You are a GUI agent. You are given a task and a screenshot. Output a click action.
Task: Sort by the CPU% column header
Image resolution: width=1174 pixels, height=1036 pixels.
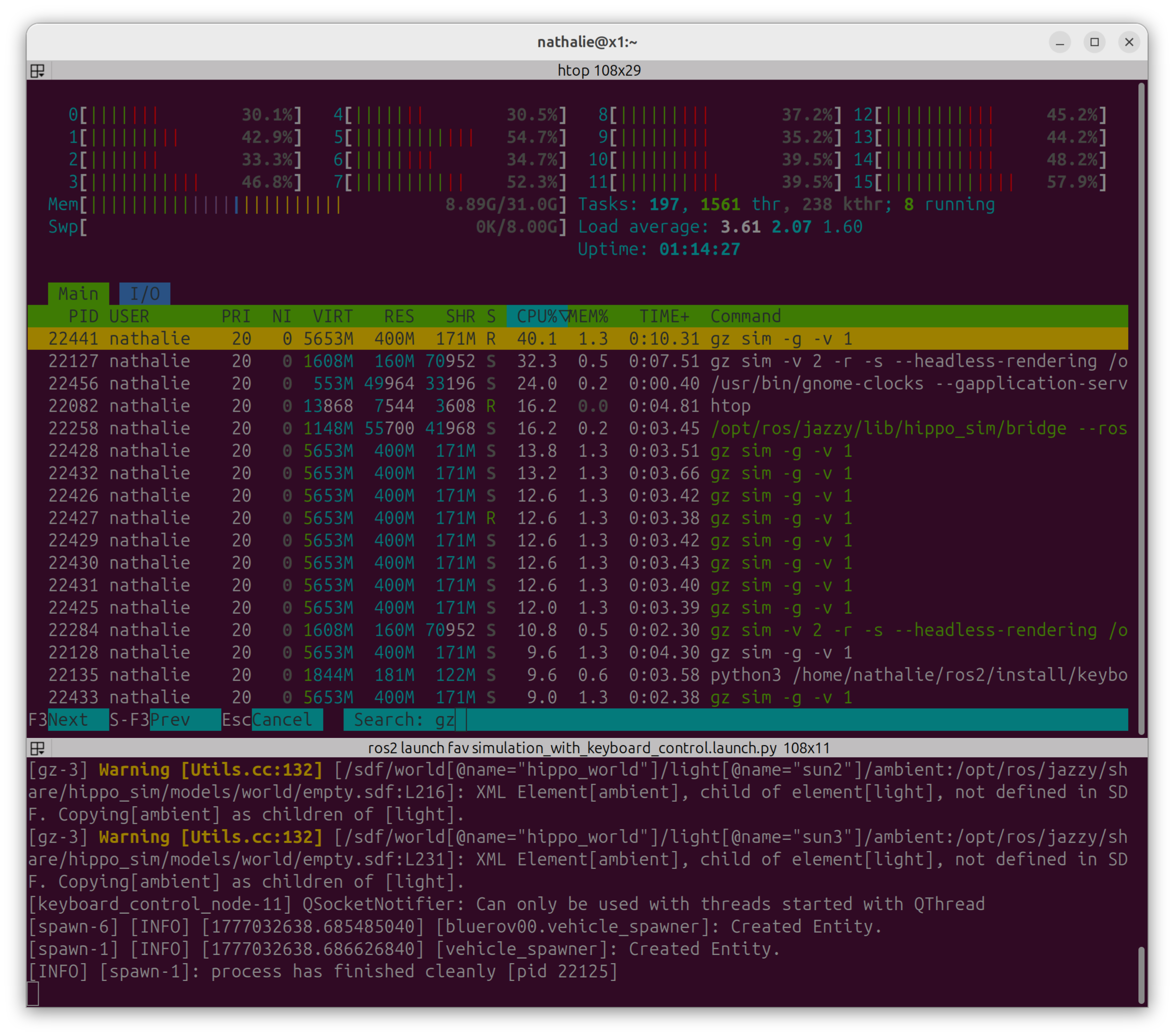(x=538, y=316)
